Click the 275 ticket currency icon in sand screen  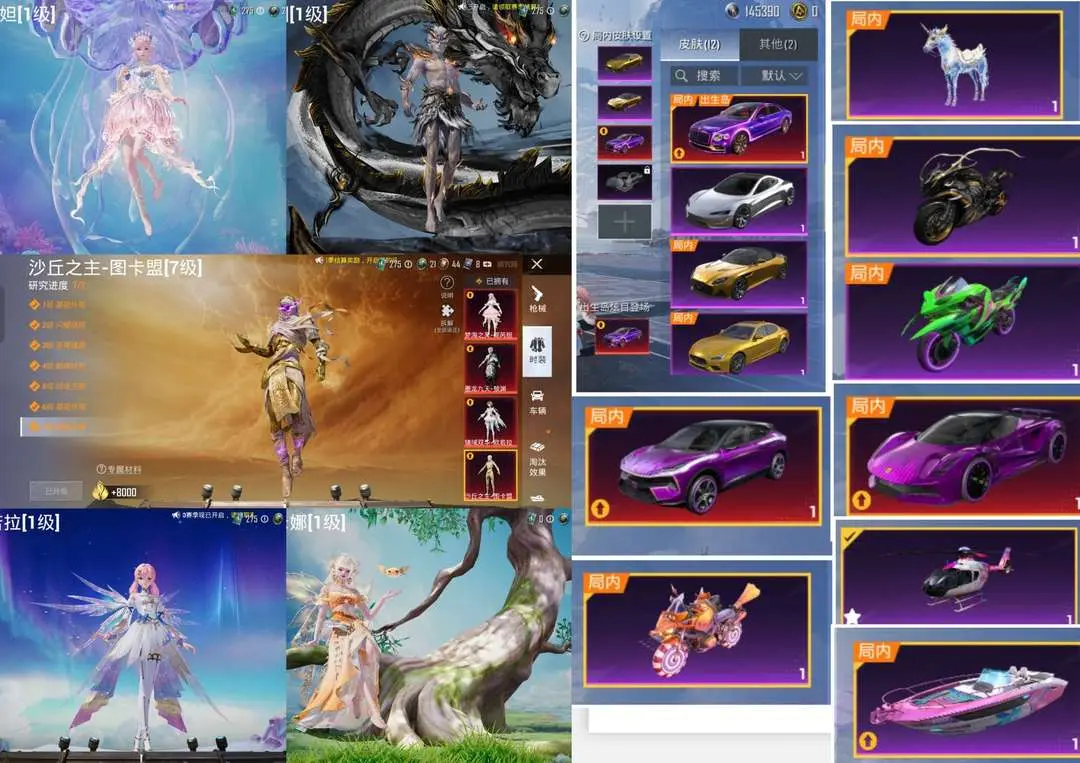(382, 264)
